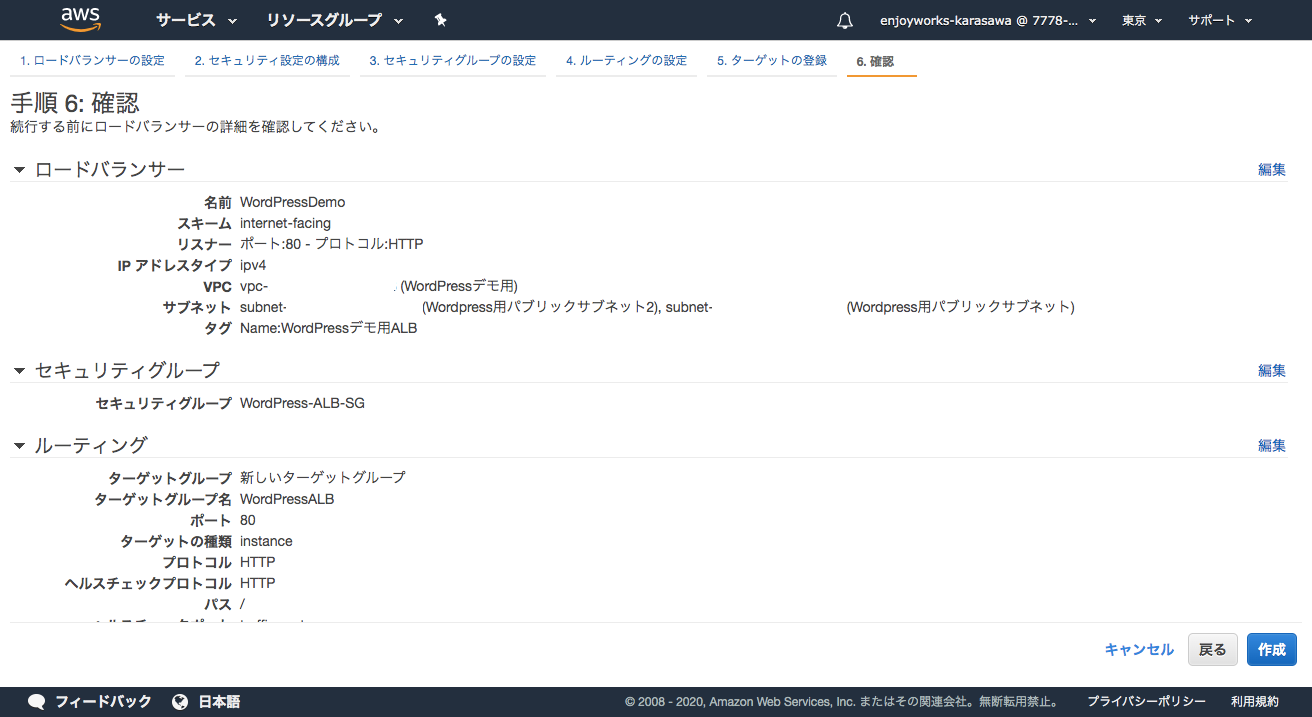Click the listener text ポート:80 - プロトコル:HTTP

[332, 244]
